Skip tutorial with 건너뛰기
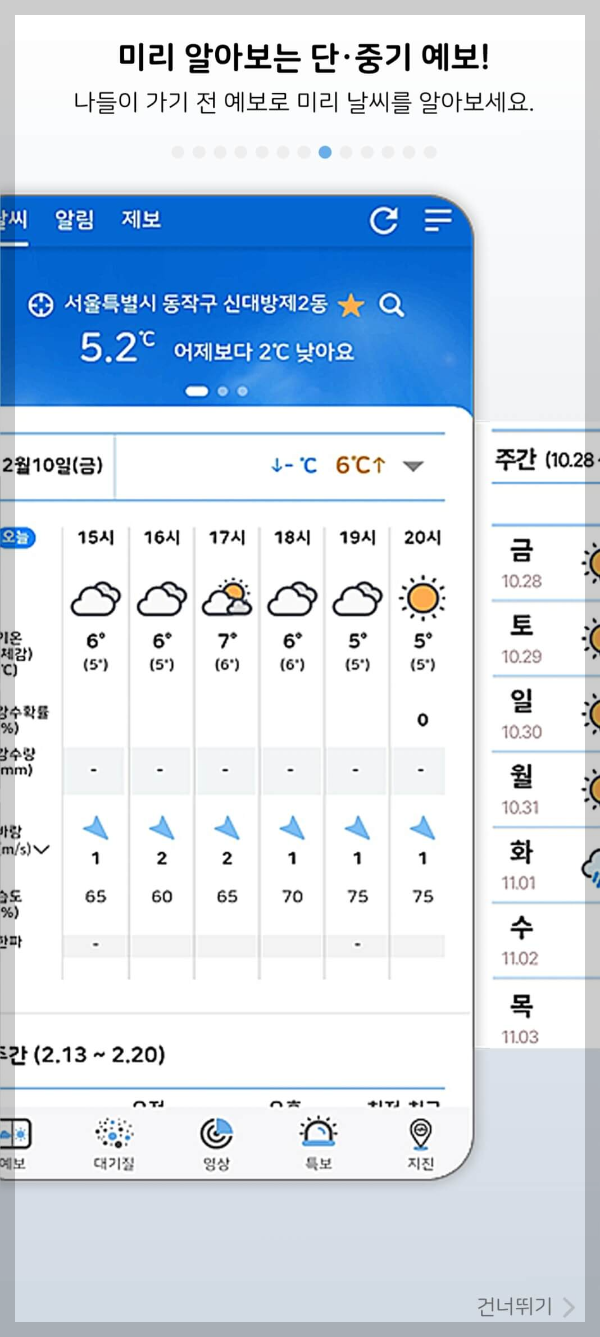Viewport: 600px width, 1337px height. tap(526, 1306)
